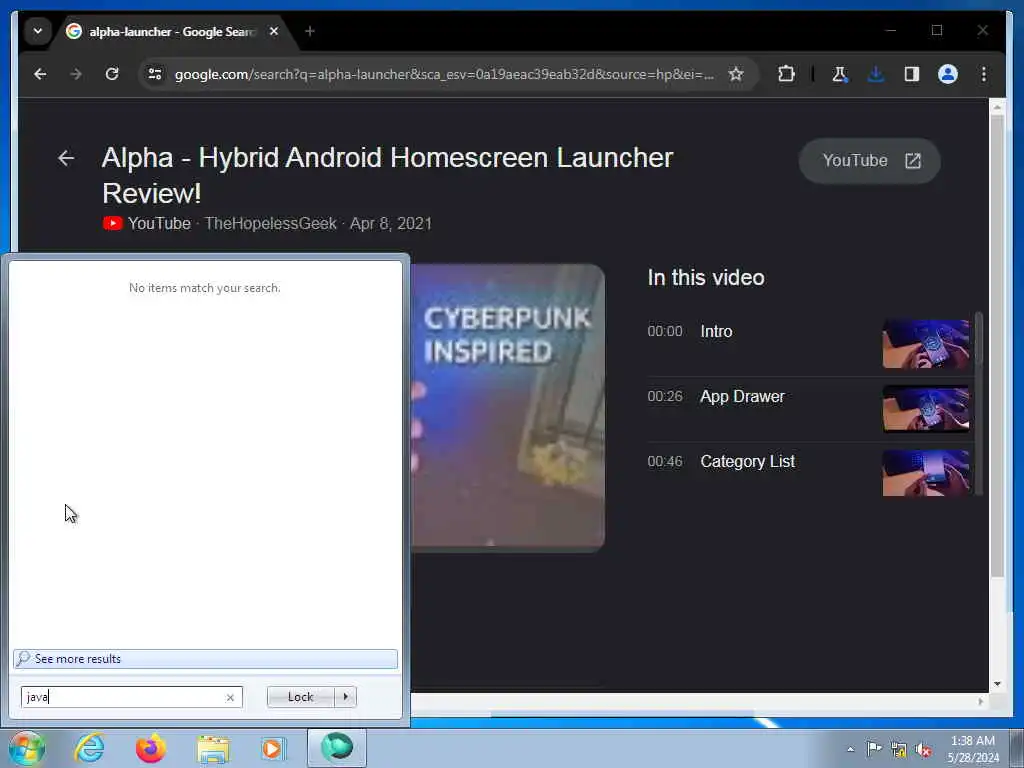Screen dimensions: 1024x768
Task: Launch Internet Explorer from the taskbar
Action: (x=89, y=748)
